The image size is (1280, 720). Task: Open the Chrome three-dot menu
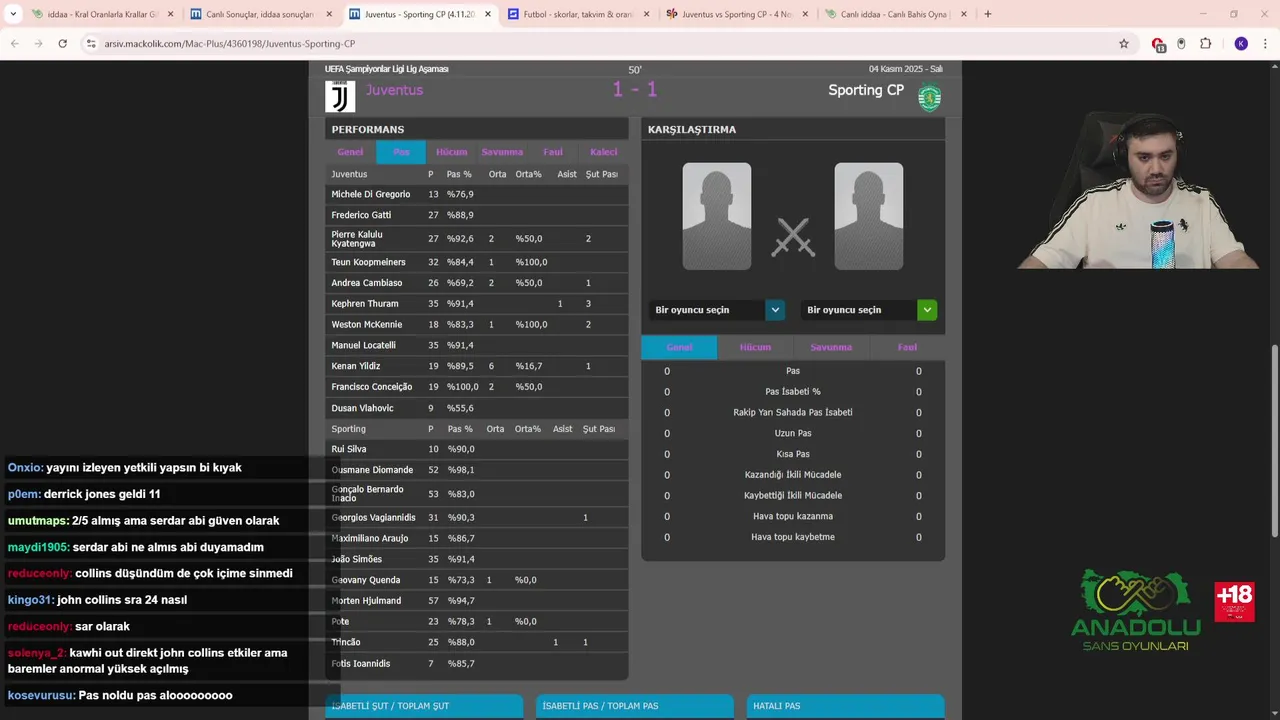1264,44
